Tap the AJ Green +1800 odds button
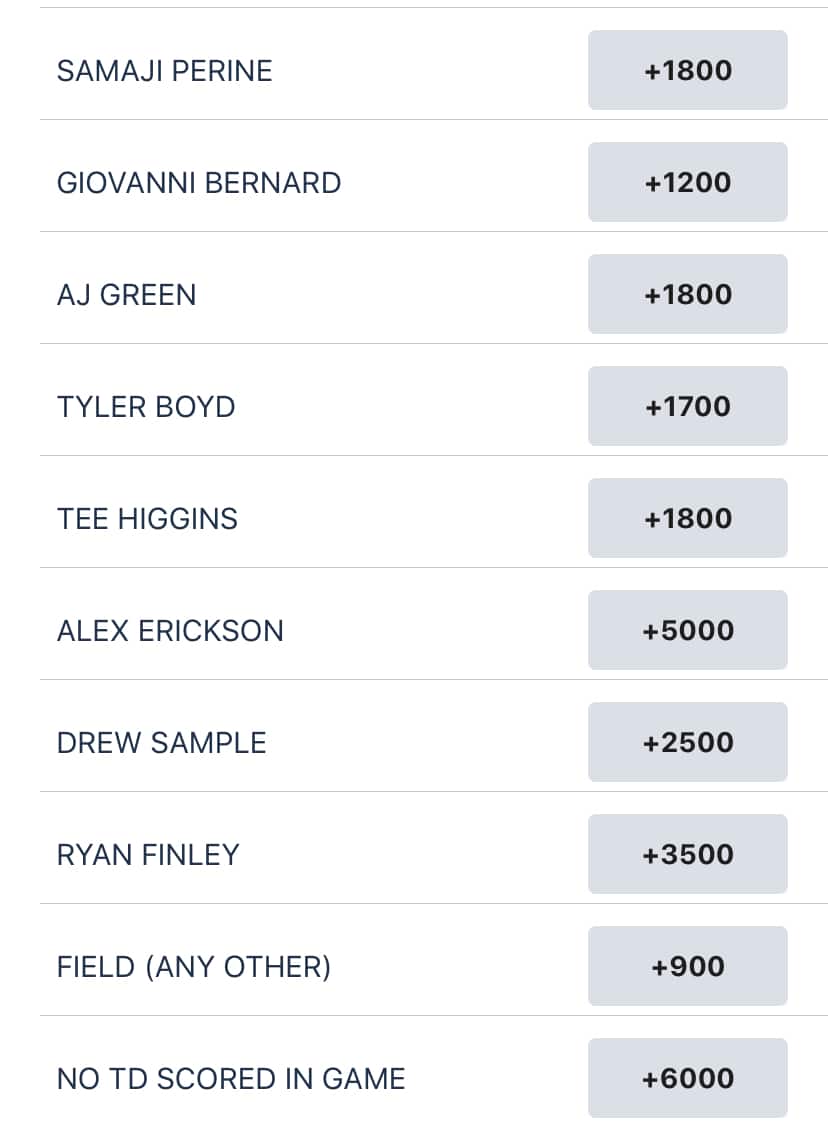 688,294
